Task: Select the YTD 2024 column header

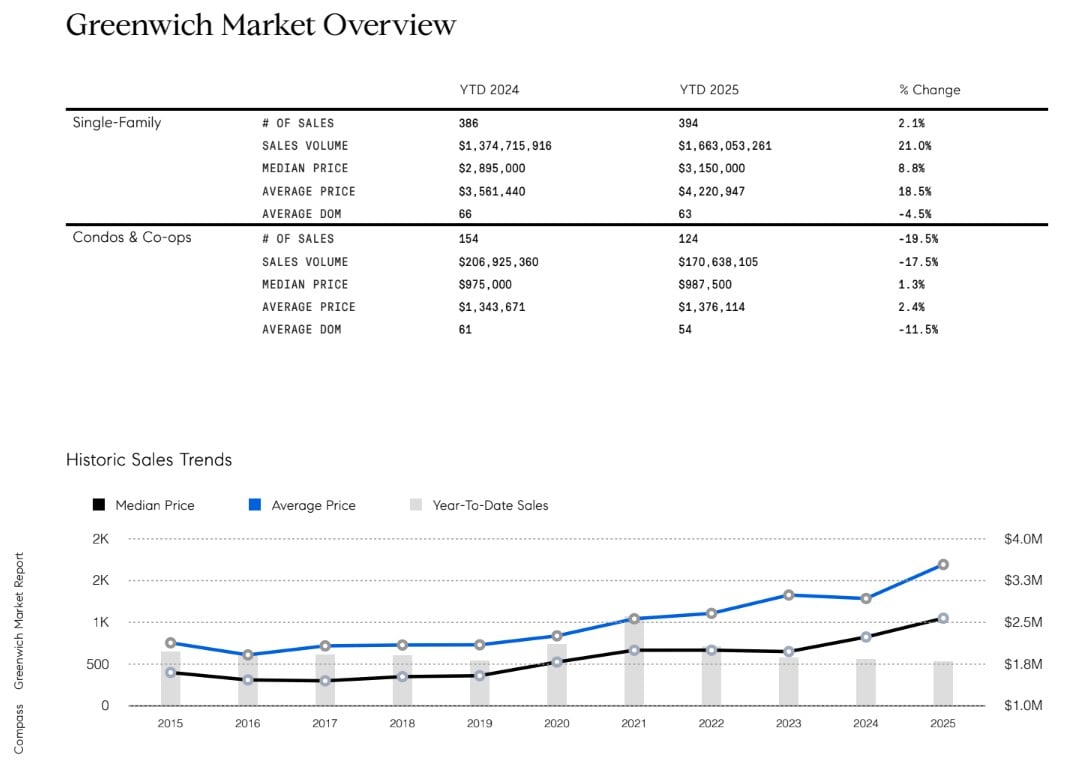Action: tap(489, 89)
